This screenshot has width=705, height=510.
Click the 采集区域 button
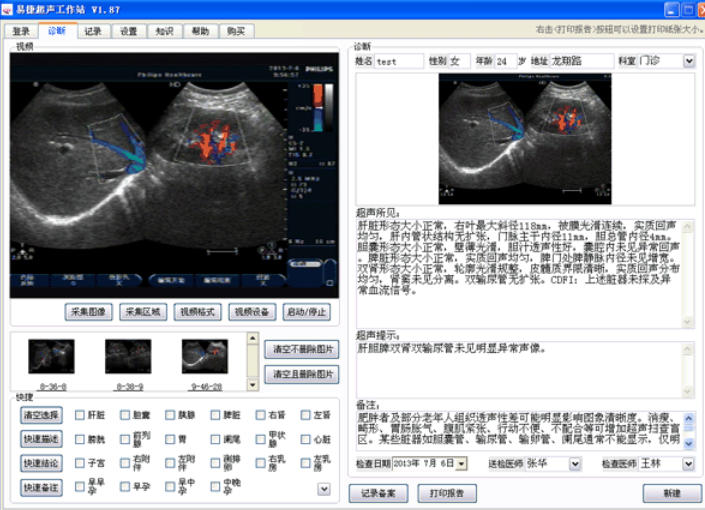(143, 312)
